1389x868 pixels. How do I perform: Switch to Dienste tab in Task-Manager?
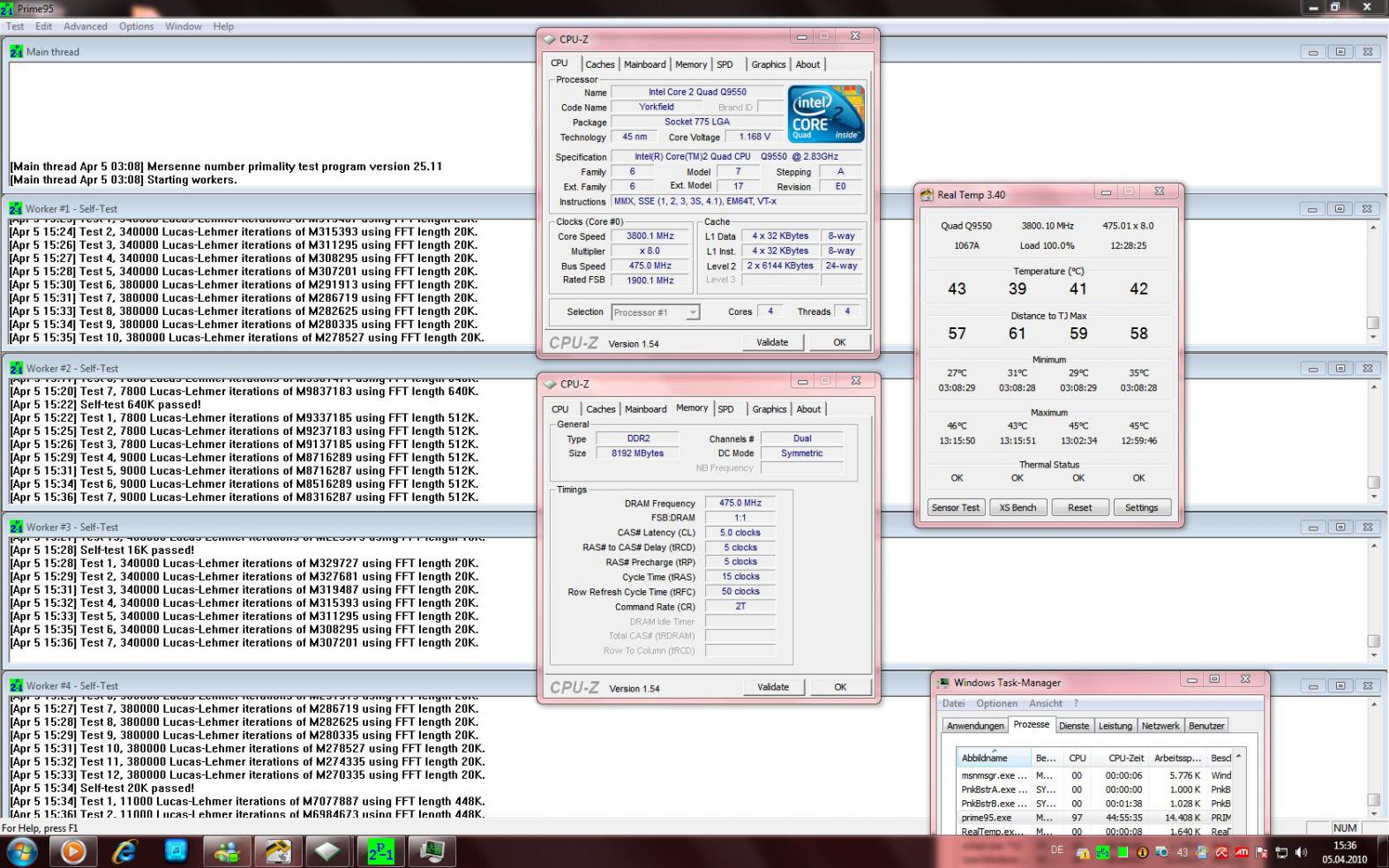(1074, 726)
